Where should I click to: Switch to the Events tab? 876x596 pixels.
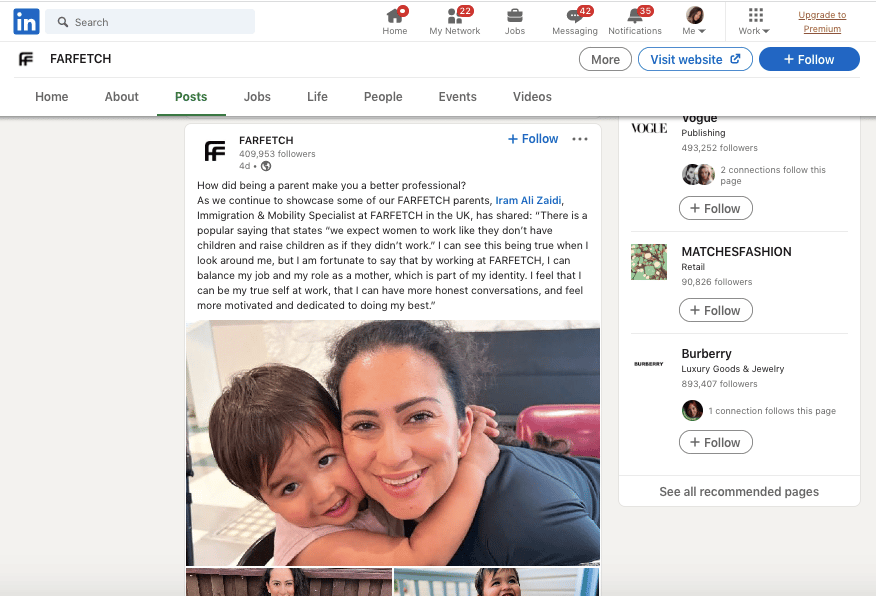point(458,97)
